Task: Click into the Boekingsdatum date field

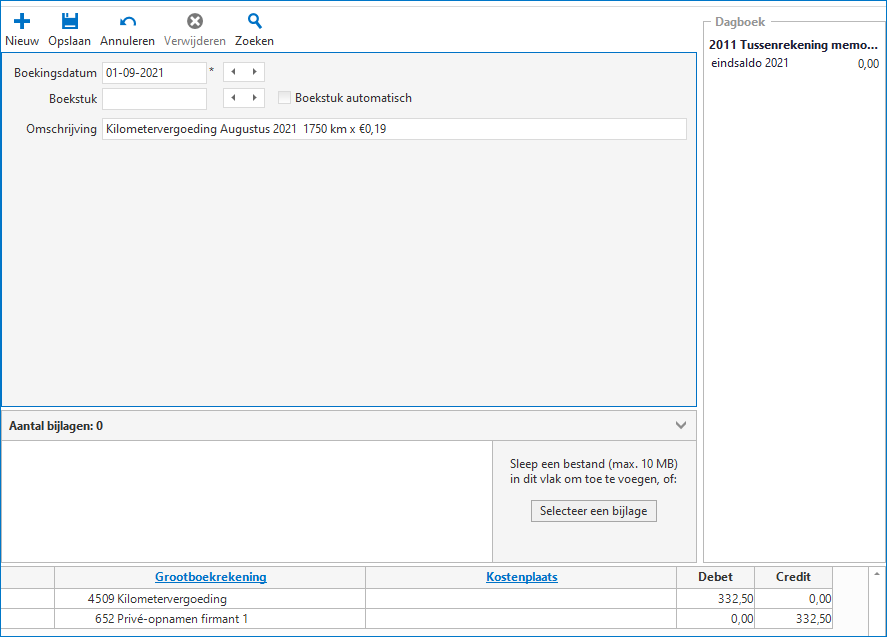Action: (x=153, y=72)
